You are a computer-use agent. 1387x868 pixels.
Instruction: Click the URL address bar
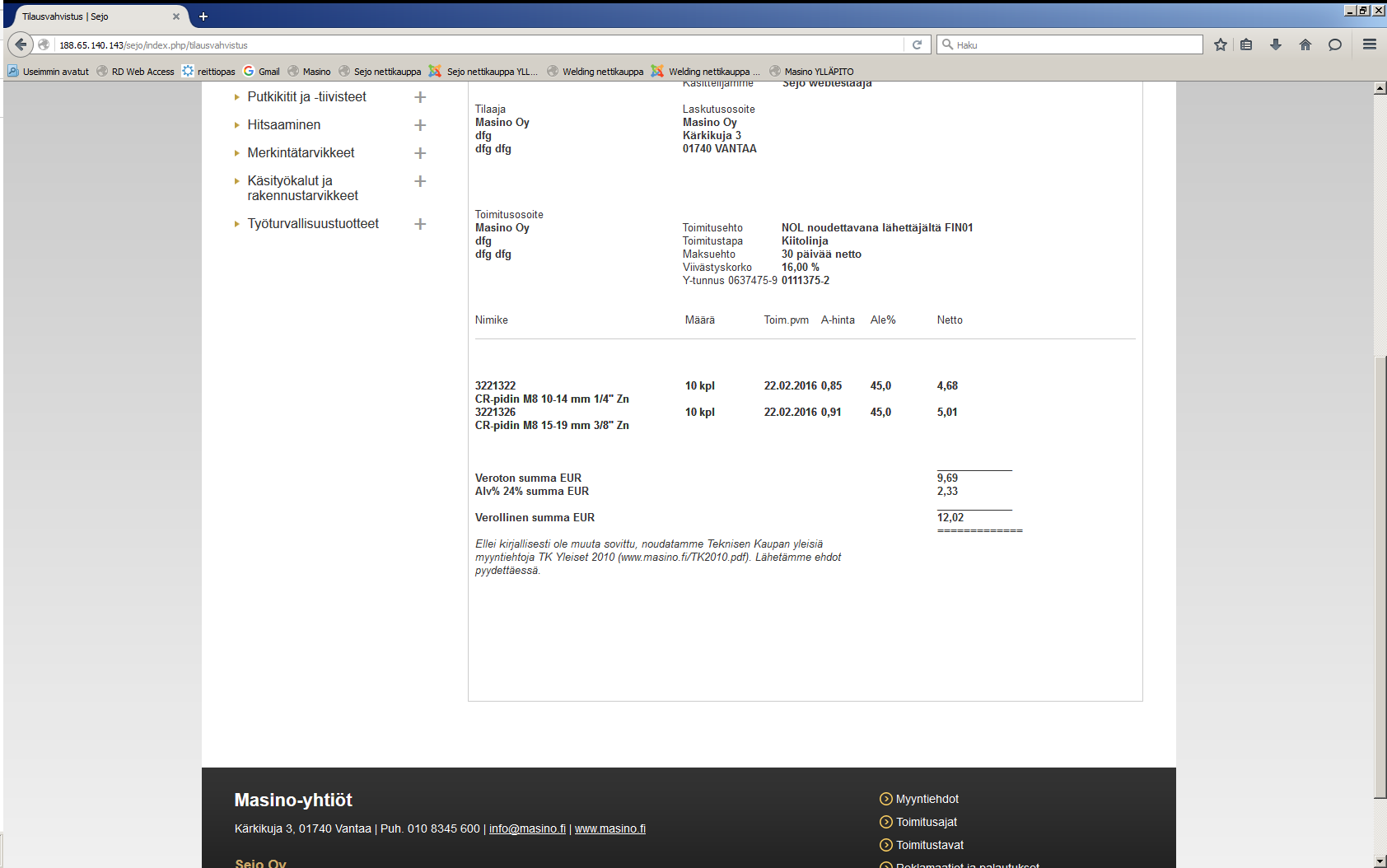tap(478, 45)
